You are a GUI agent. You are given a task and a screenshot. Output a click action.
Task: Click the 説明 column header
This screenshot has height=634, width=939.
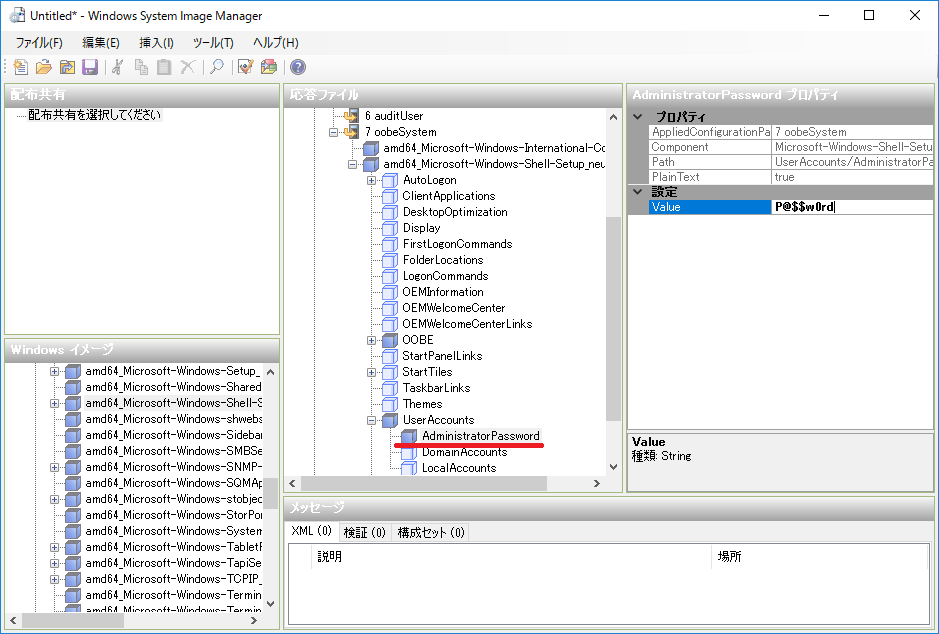click(x=511, y=557)
